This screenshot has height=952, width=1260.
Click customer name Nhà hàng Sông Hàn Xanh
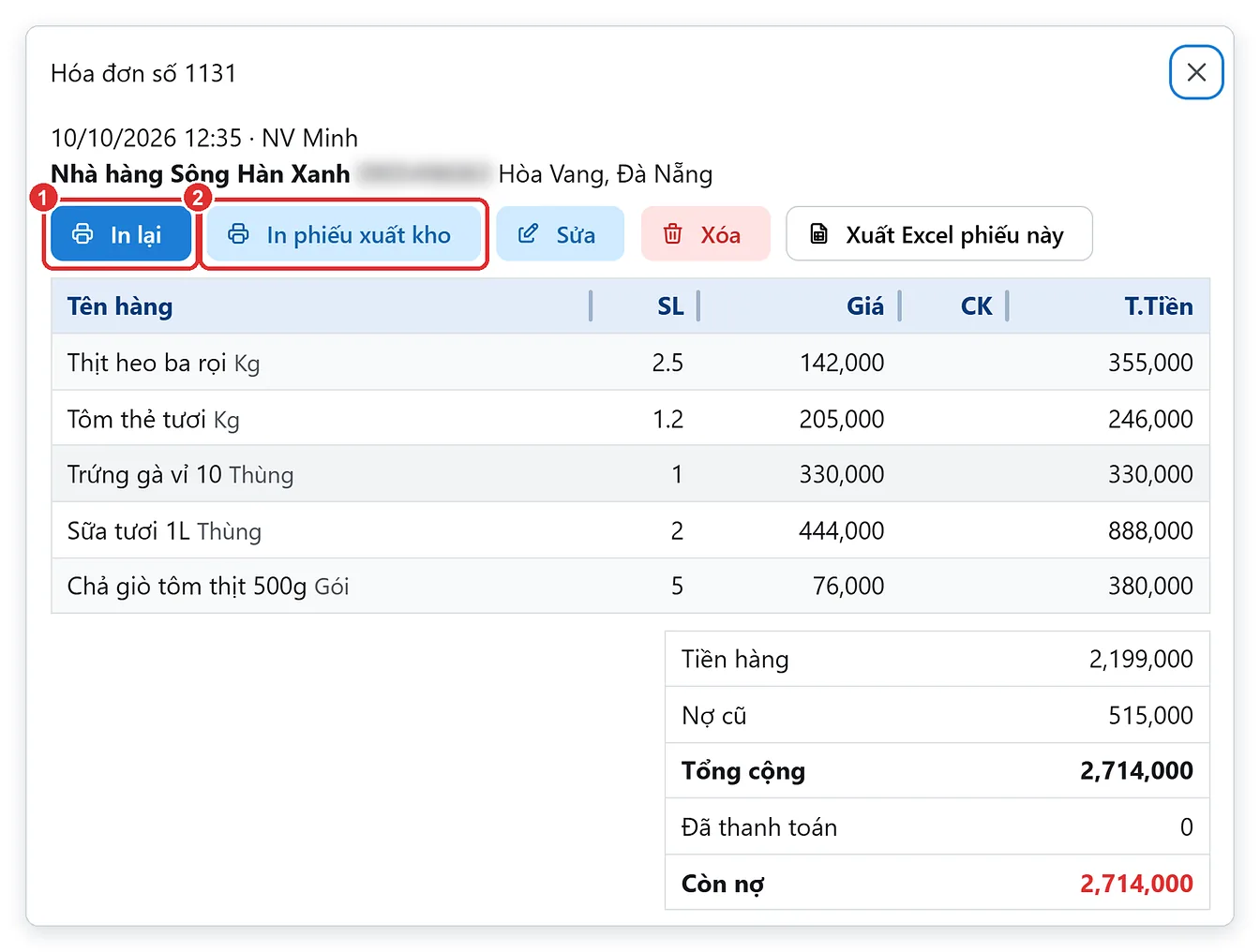point(201,174)
